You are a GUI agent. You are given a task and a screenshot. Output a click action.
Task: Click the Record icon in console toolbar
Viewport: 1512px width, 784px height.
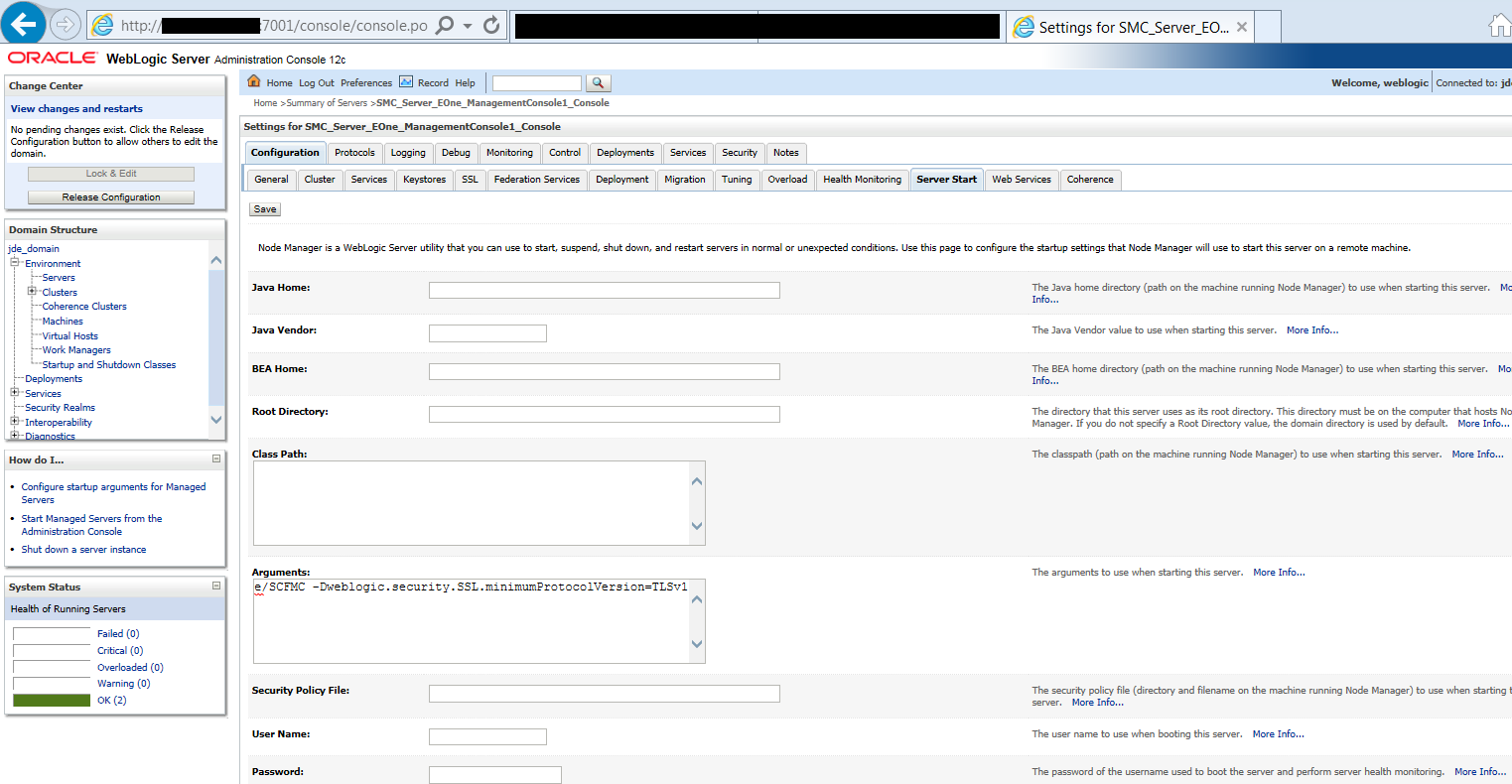point(406,81)
